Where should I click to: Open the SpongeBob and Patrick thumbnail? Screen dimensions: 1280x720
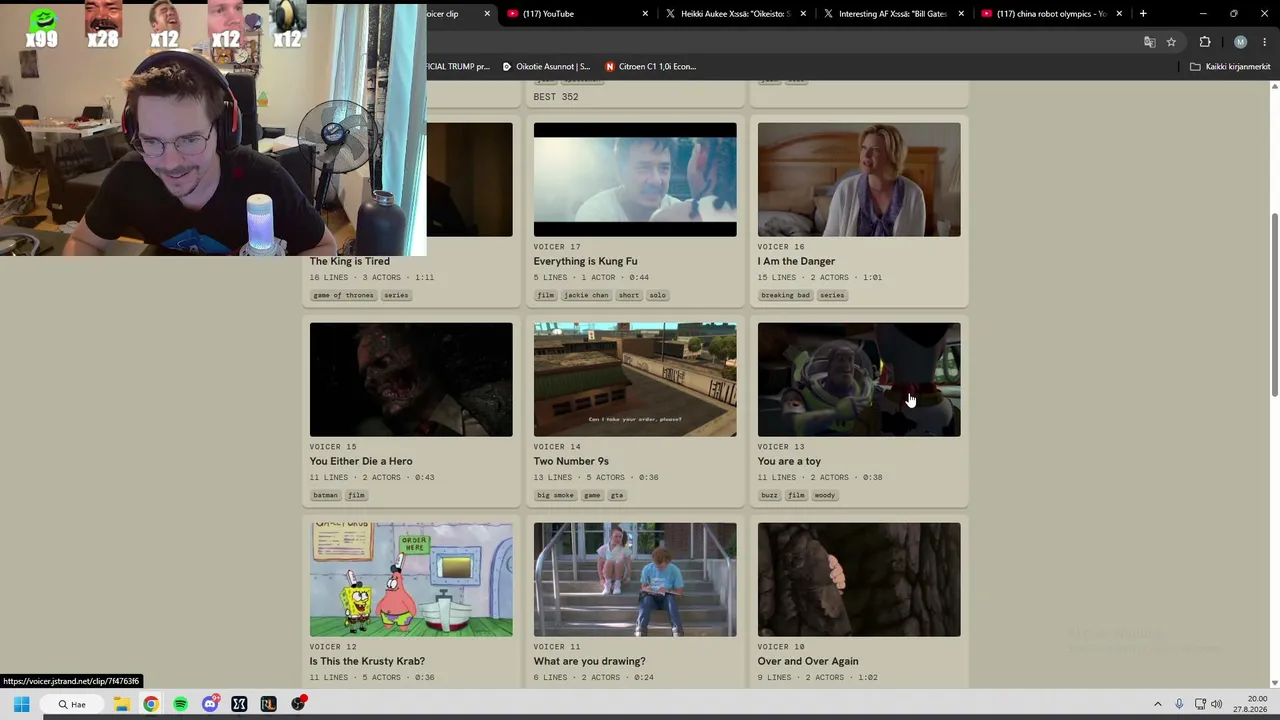click(x=411, y=579)
